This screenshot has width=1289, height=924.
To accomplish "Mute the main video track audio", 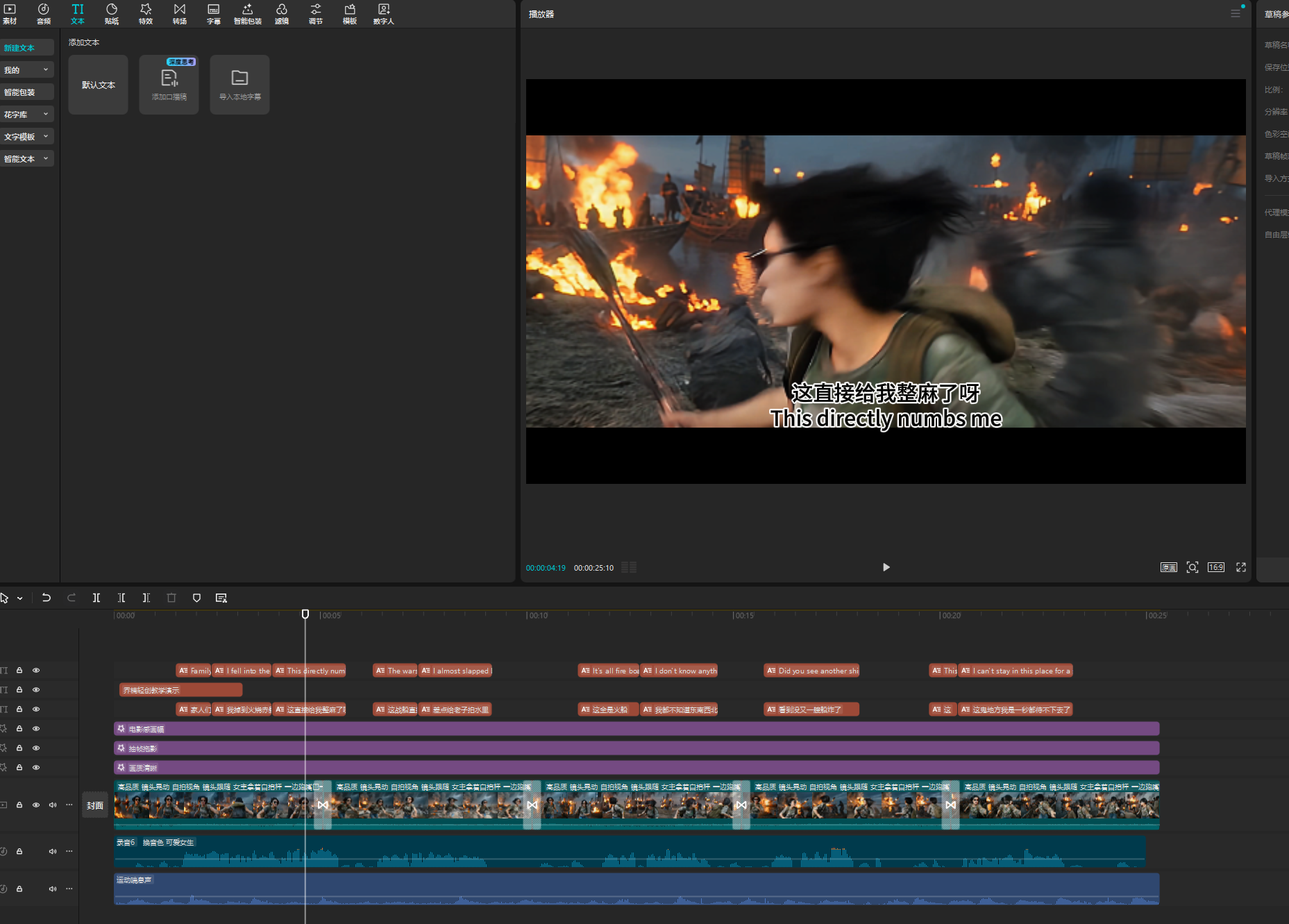I will [x=53, y=805].
